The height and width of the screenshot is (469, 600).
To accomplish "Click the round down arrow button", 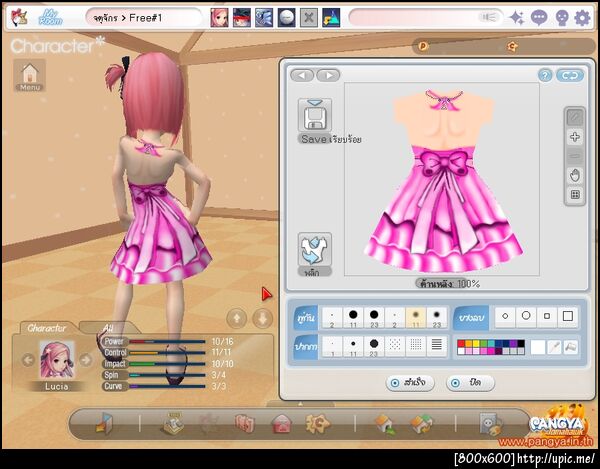I will (262, 318).
